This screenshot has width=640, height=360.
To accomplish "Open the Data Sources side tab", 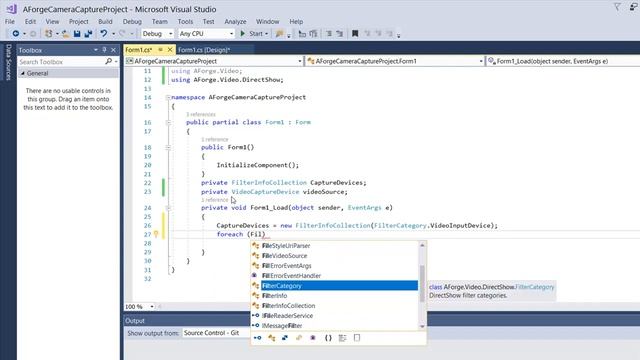I will pyautogui.click(x=8, y=62).
